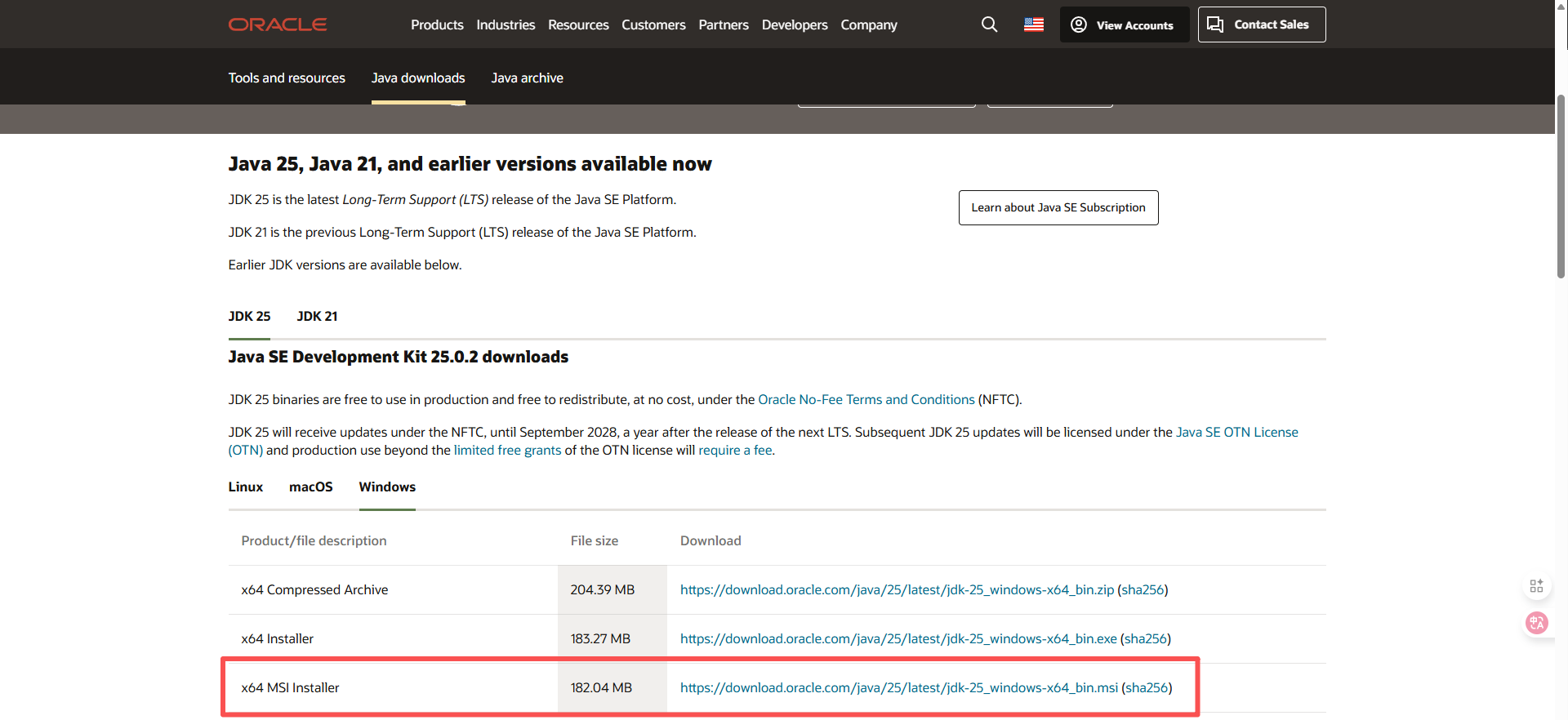Expand the Developers menu

pyautogui.click(x=794, y=25)
